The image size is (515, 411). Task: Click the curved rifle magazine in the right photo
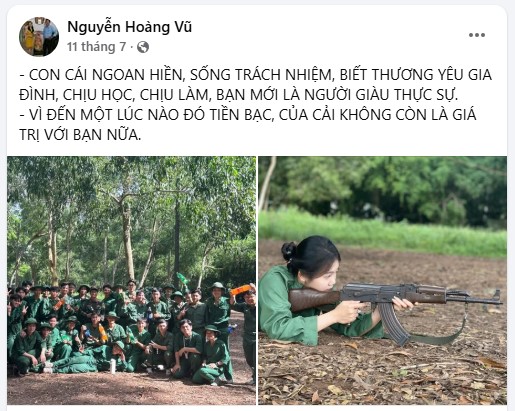click(393, 323)
